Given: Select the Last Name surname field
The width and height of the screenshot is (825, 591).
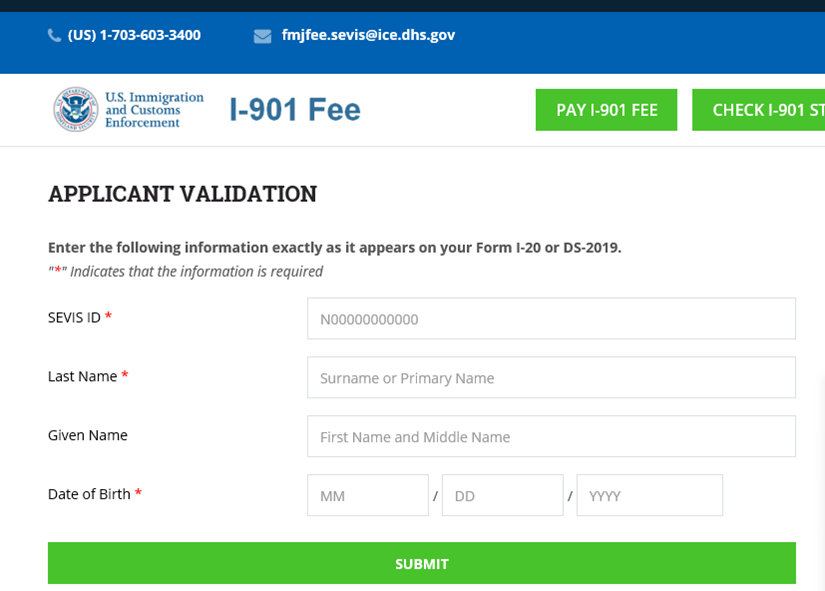Looking at the screenshot, I should pos(551,377).
